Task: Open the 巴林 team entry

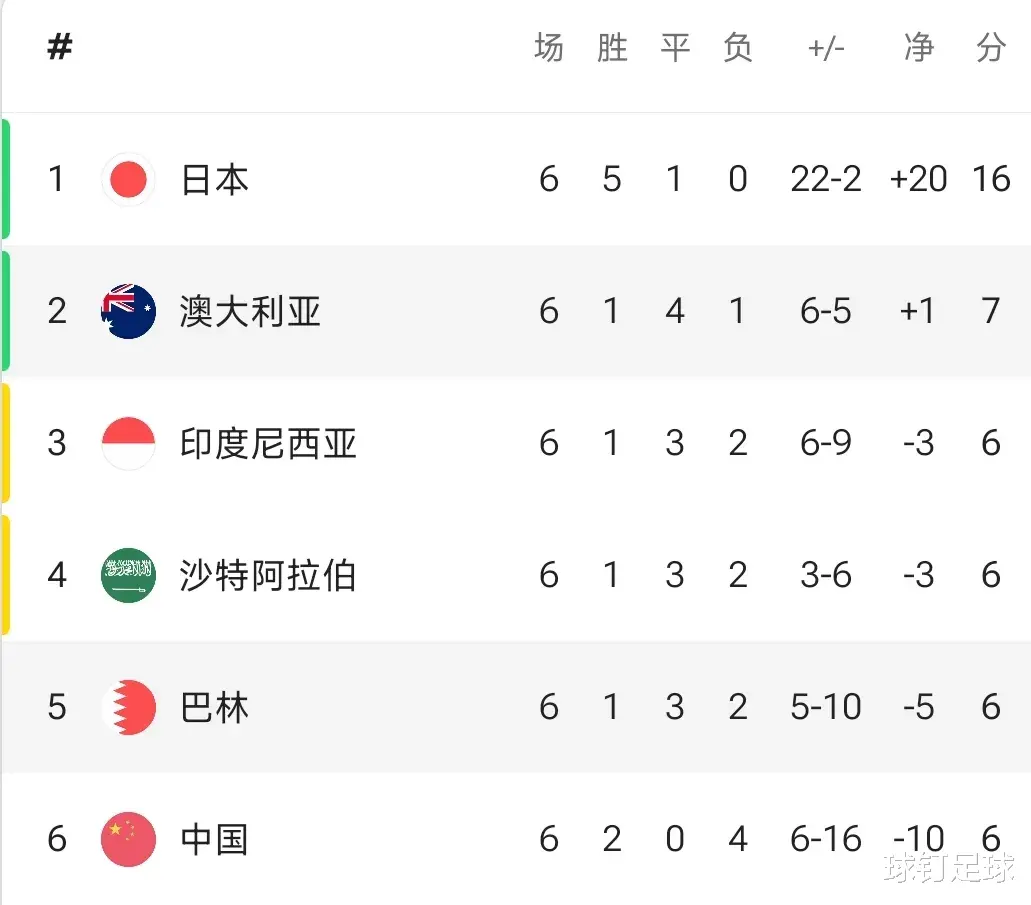Action: 214,707
